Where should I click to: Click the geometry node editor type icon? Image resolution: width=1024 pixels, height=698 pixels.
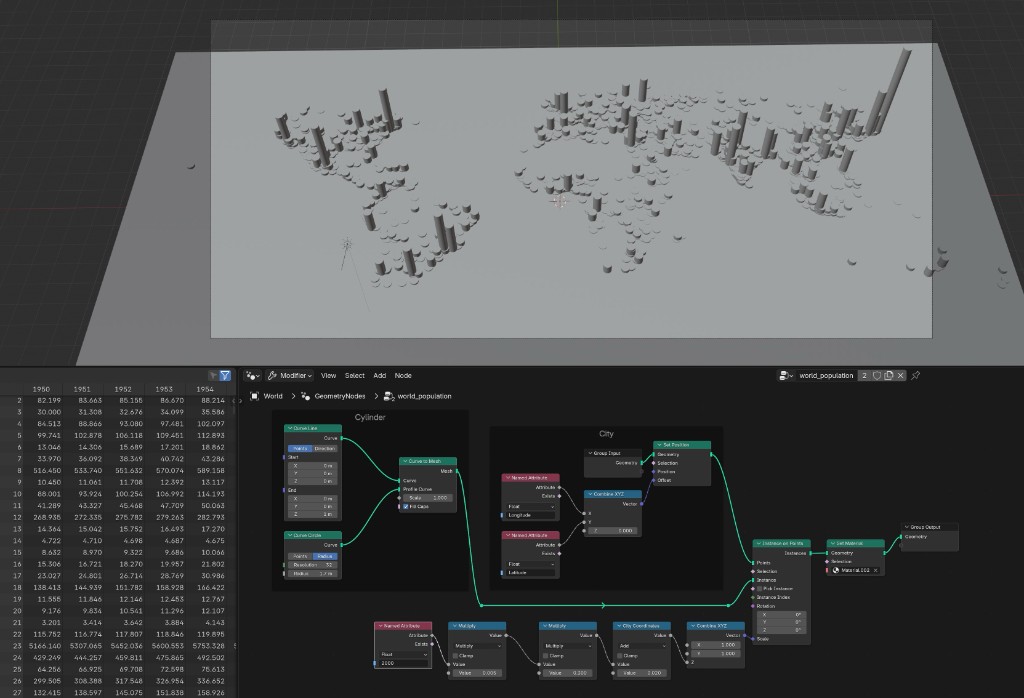coord(252,375)
